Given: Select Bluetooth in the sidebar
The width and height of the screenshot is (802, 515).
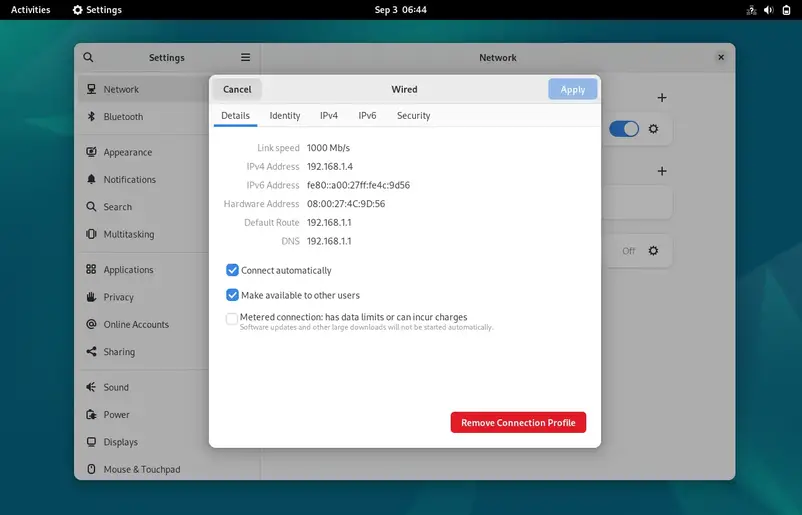Looking at the screenshot, I should pyautogui.click(x=144, y=117).
